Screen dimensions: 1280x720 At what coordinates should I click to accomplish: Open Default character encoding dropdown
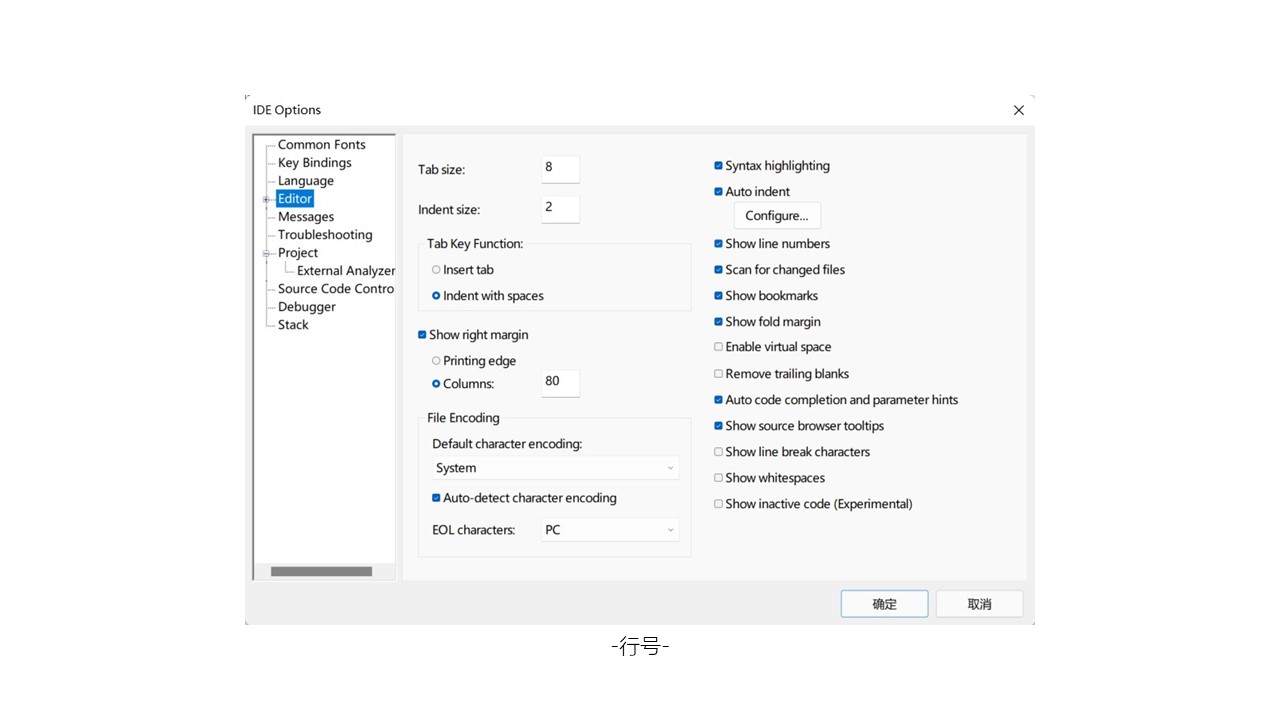click(x=555, y=468)
